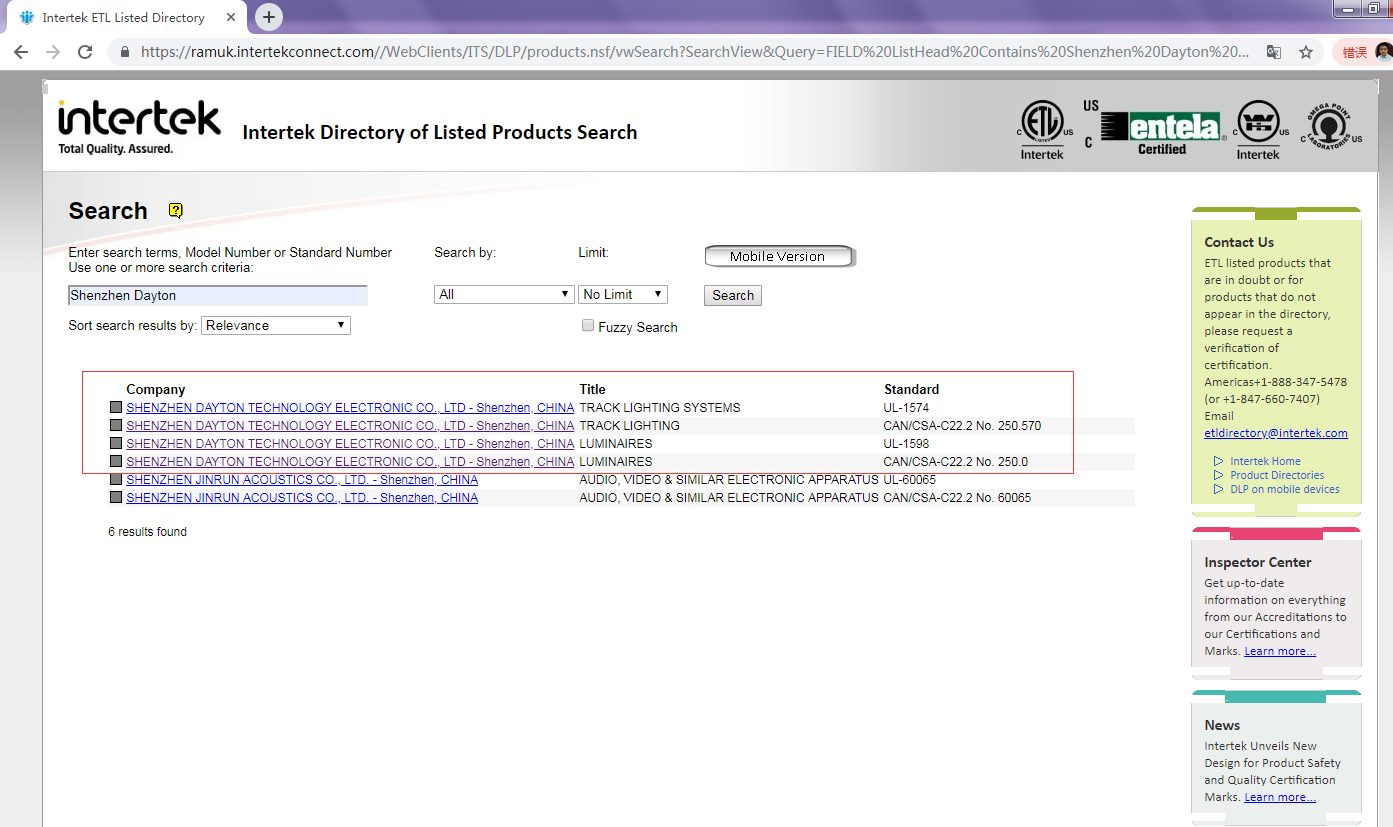Open Shenzhen Dayton link for CAN/CSA-C22.2 No. 250.0

[350, 461]
